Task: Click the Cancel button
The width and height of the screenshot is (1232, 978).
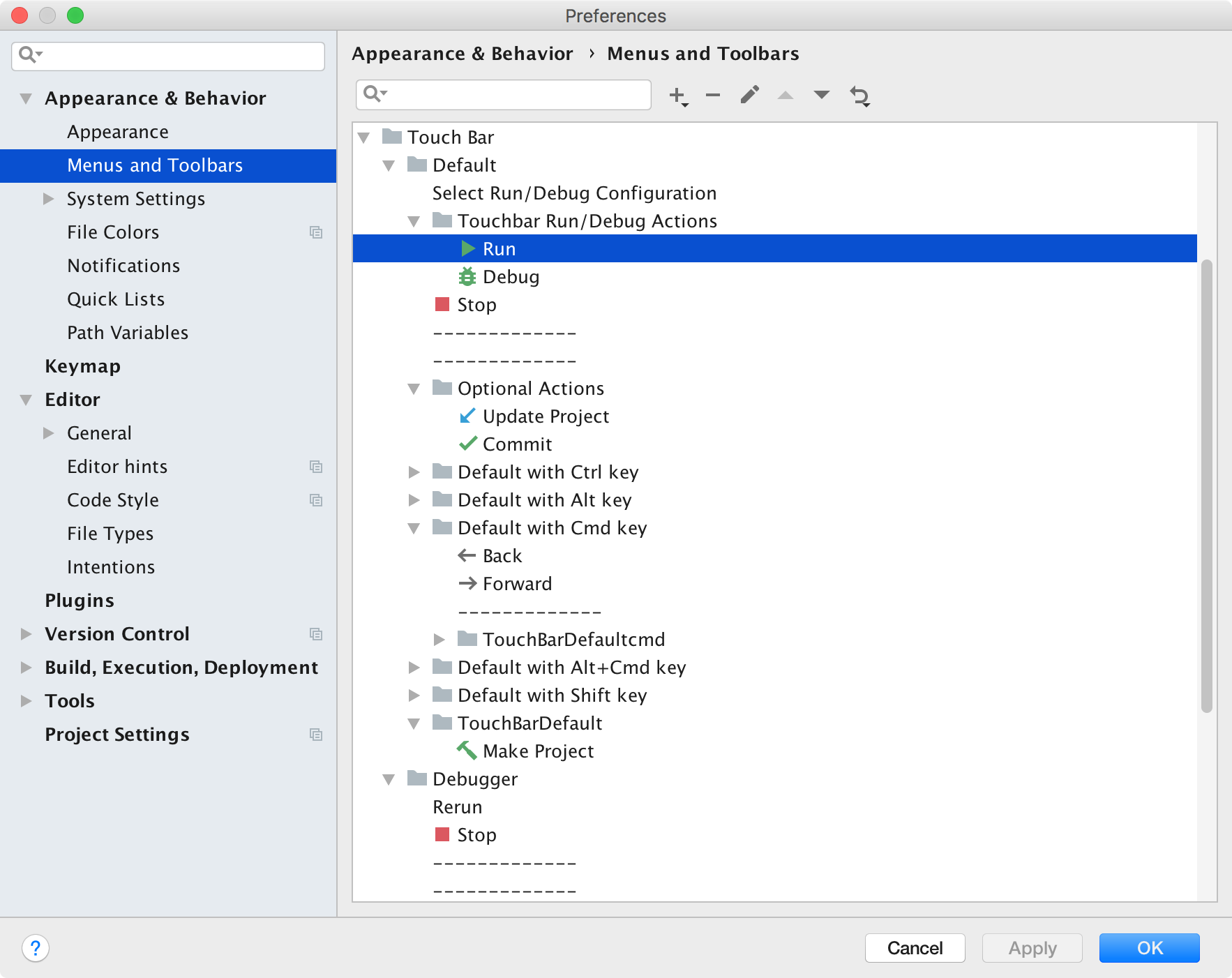Action: pyautogui.click(x=915, y=948)
